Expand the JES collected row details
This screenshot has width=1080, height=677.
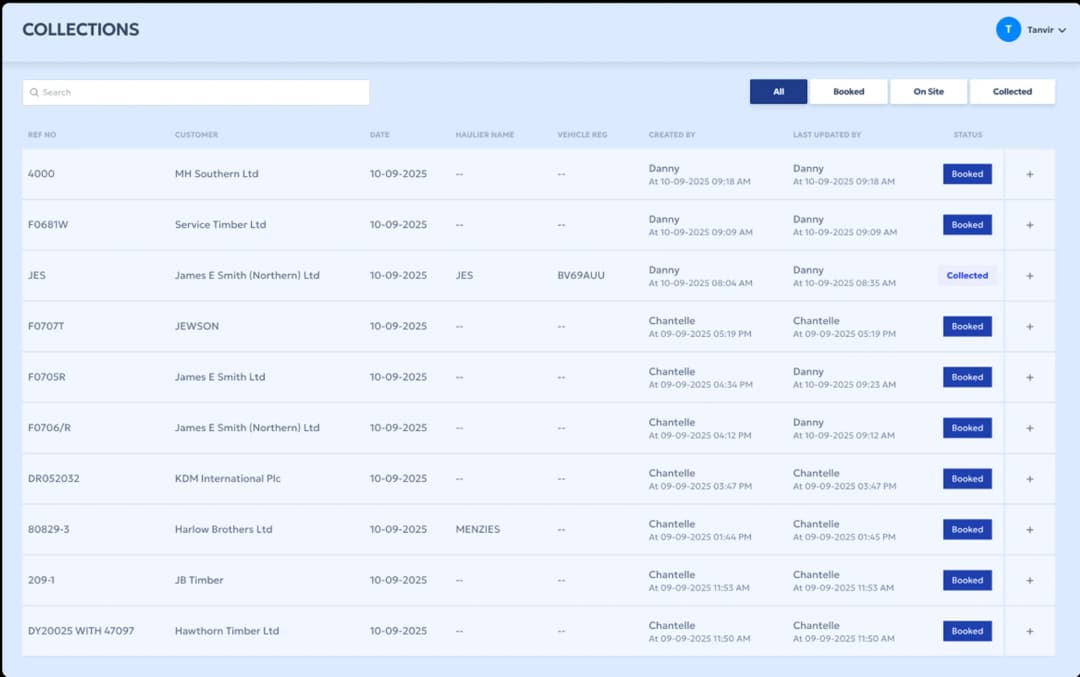pos(1029,276)
